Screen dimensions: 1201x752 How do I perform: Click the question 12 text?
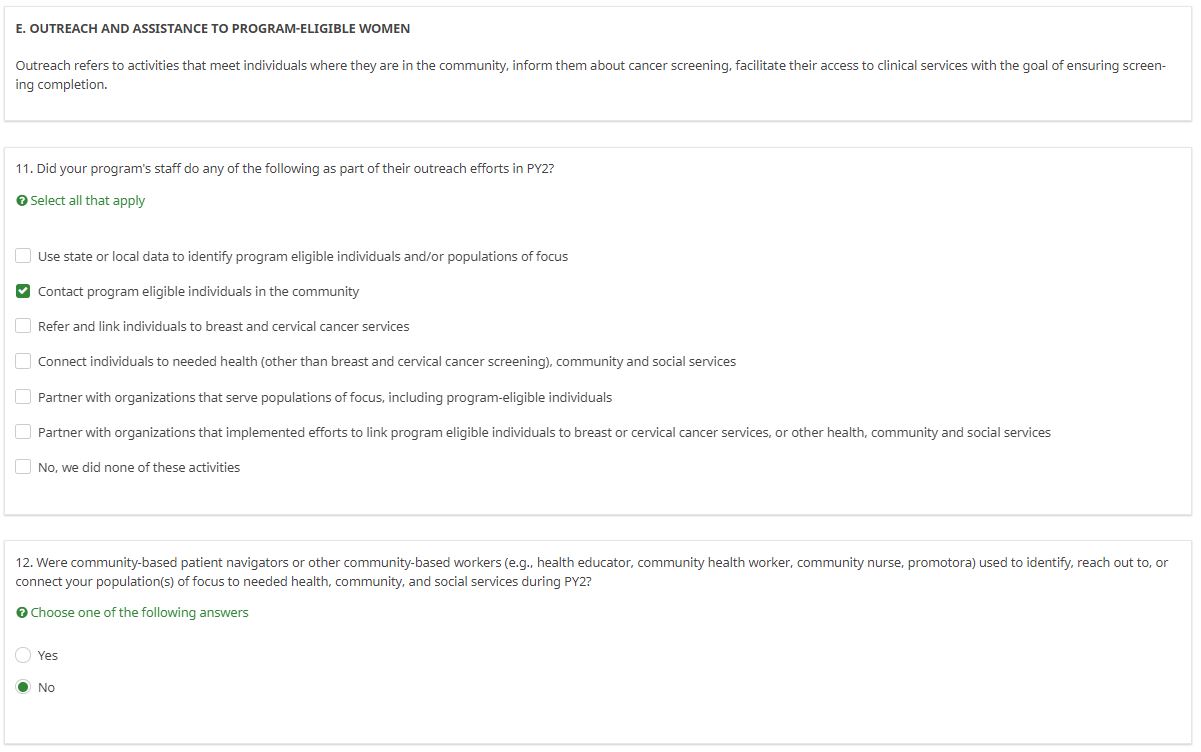[x=590, y=572]
